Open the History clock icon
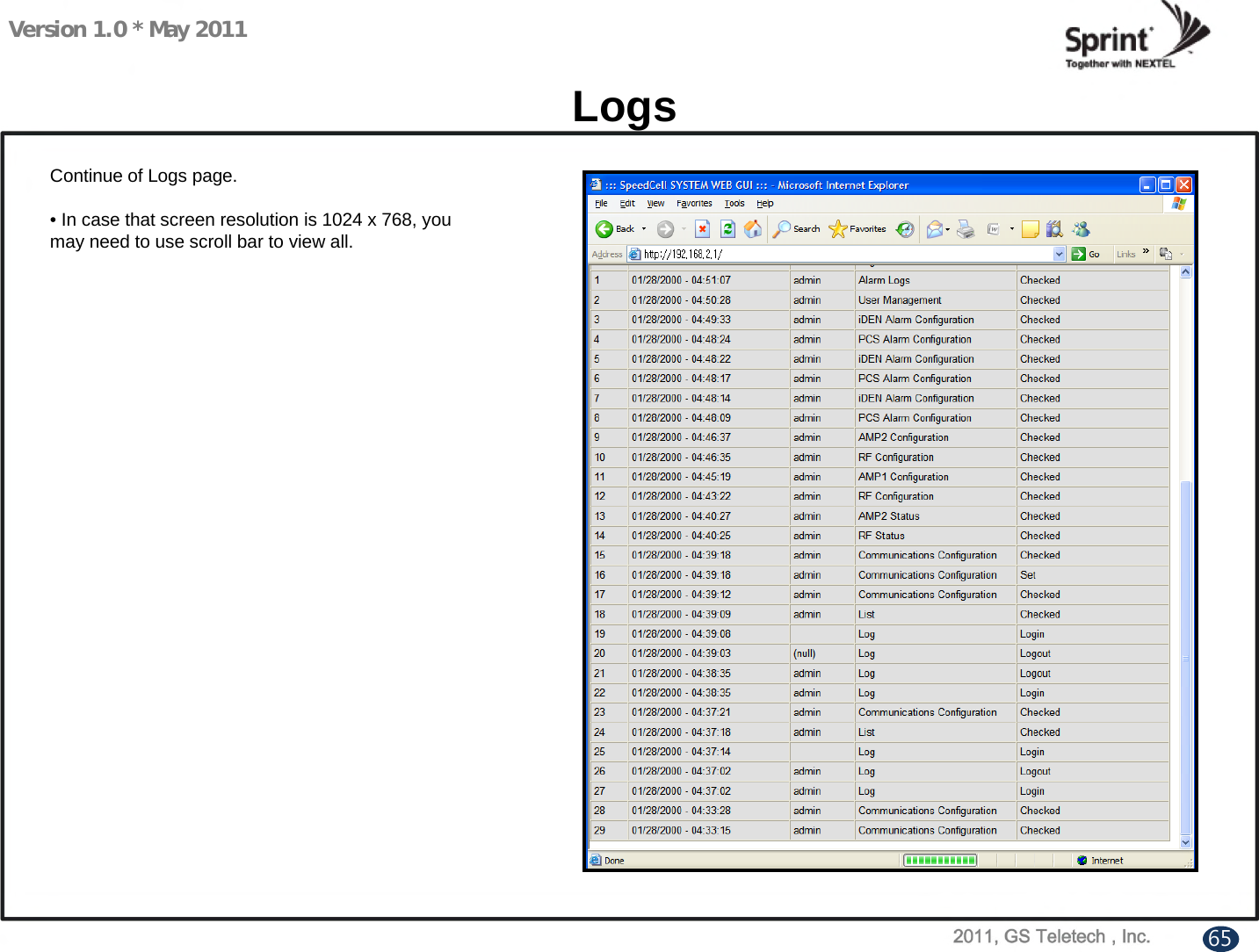This screenshot has height=952, width=1259. (x=905, y=229)
